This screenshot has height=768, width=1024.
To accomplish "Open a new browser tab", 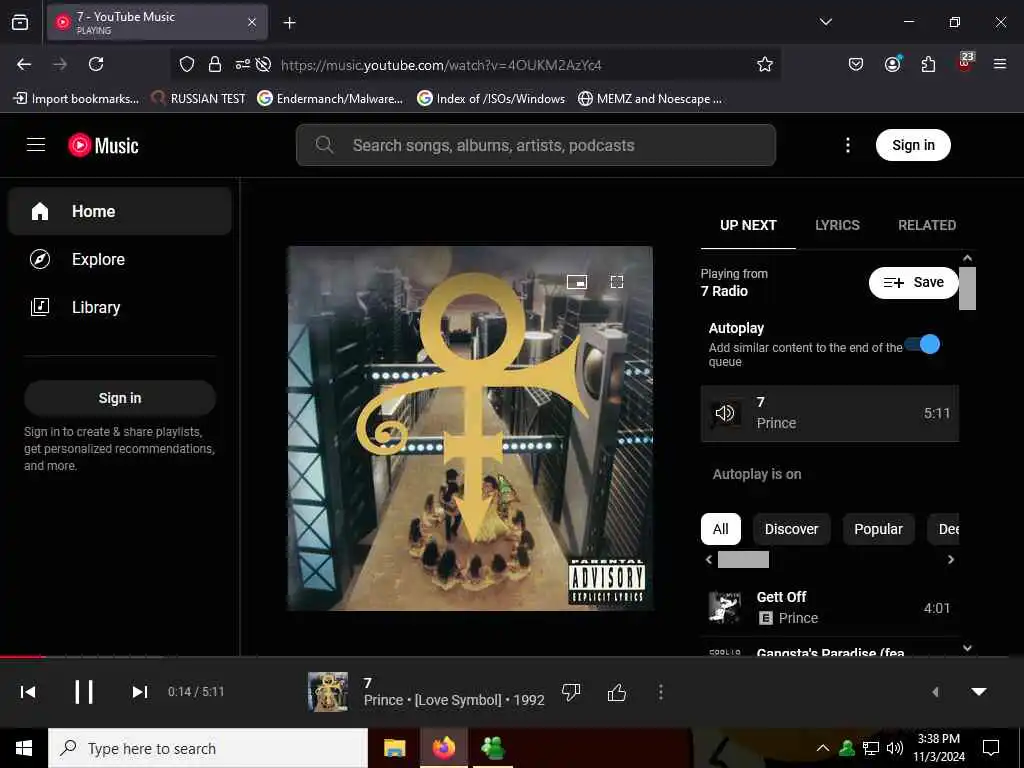I will (289, 23).
